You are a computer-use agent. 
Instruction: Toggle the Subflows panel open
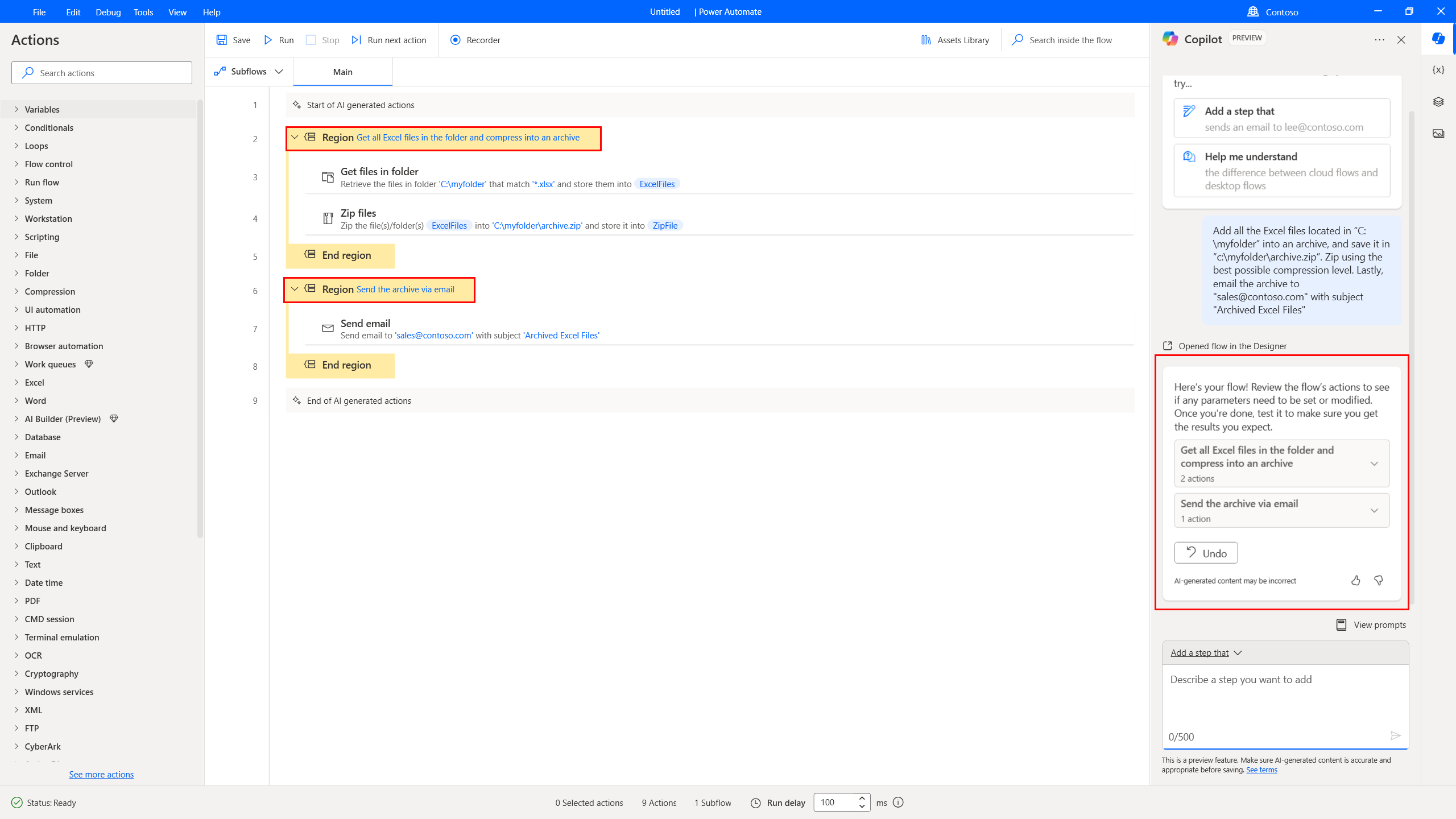248,71
